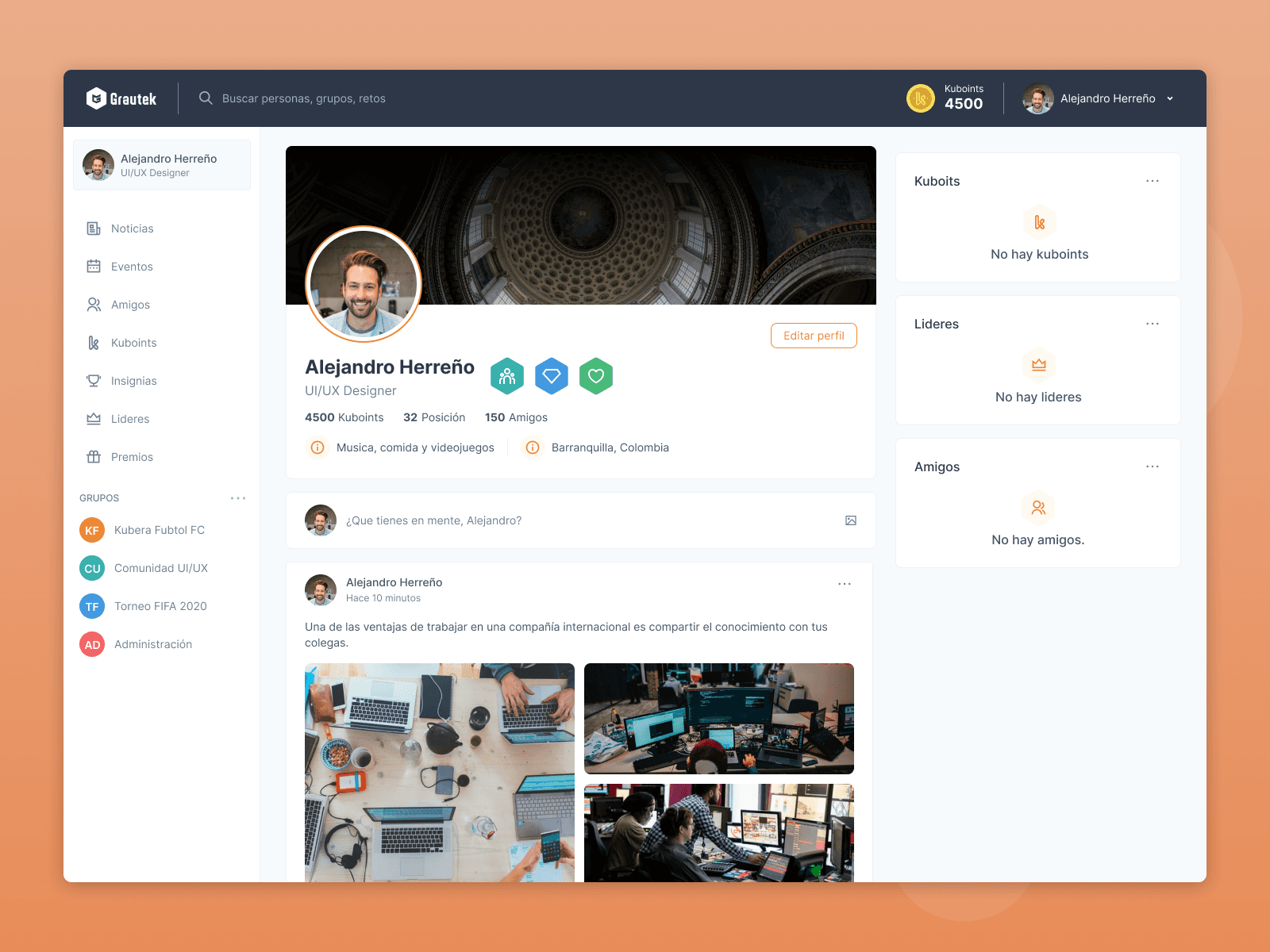
Task: Click the post author name Alejandro Herreño
Action: (394, 582)
